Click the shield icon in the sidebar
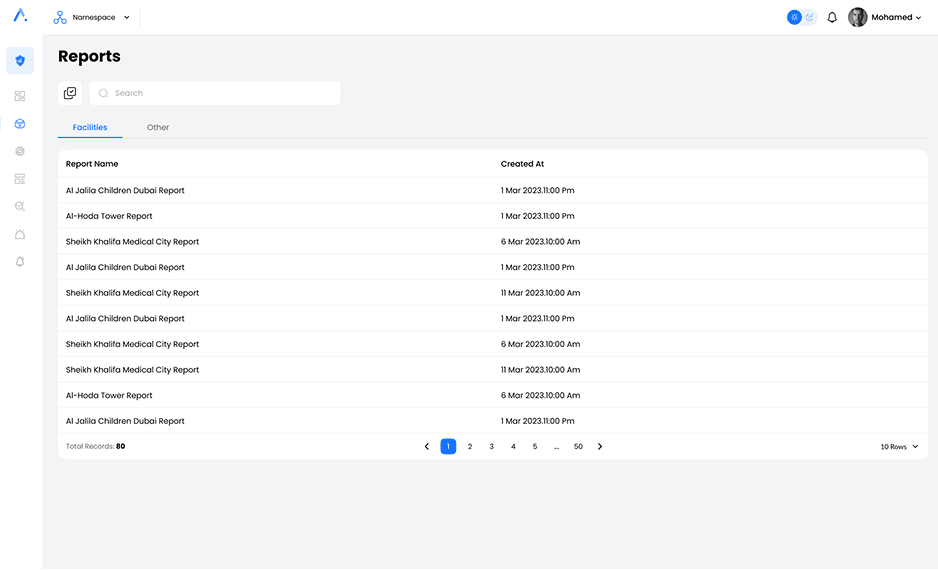Image resolution: width=938 pixels, height=570 pixels. pyautogui.click(x=20, y=61)
